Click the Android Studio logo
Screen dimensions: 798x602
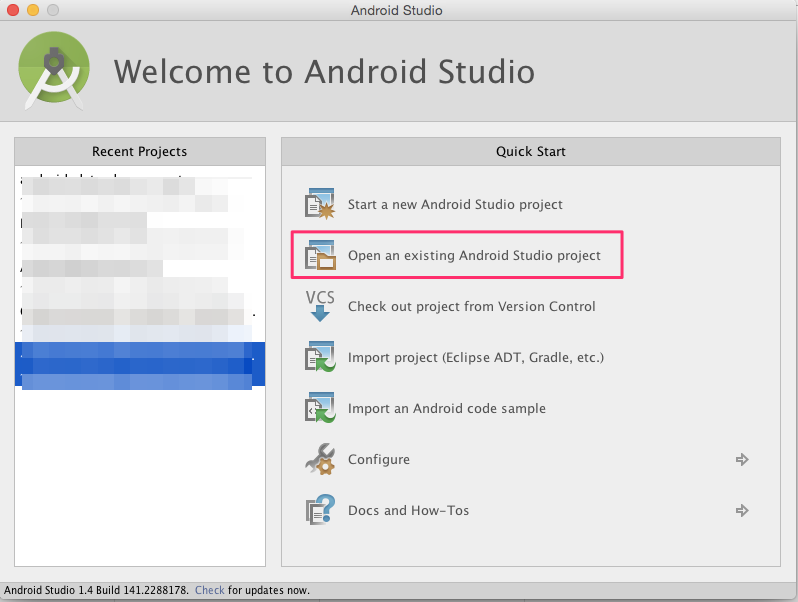click(54, 70)
